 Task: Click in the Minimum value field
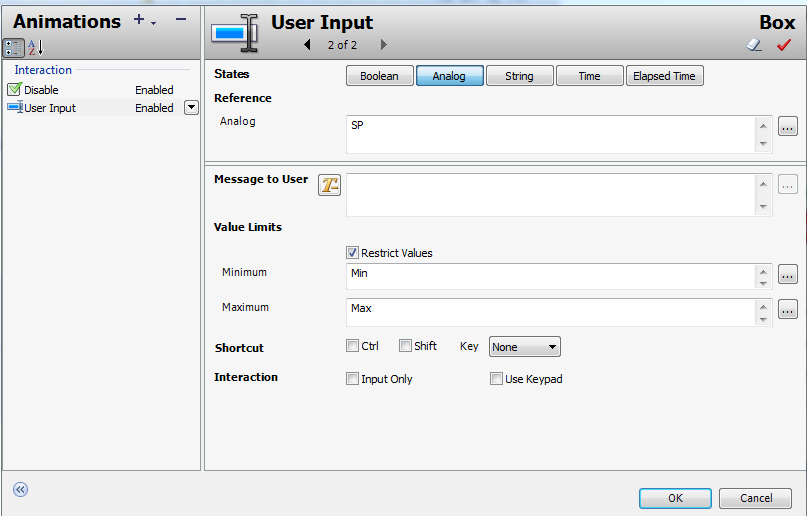tap(550, 275)
